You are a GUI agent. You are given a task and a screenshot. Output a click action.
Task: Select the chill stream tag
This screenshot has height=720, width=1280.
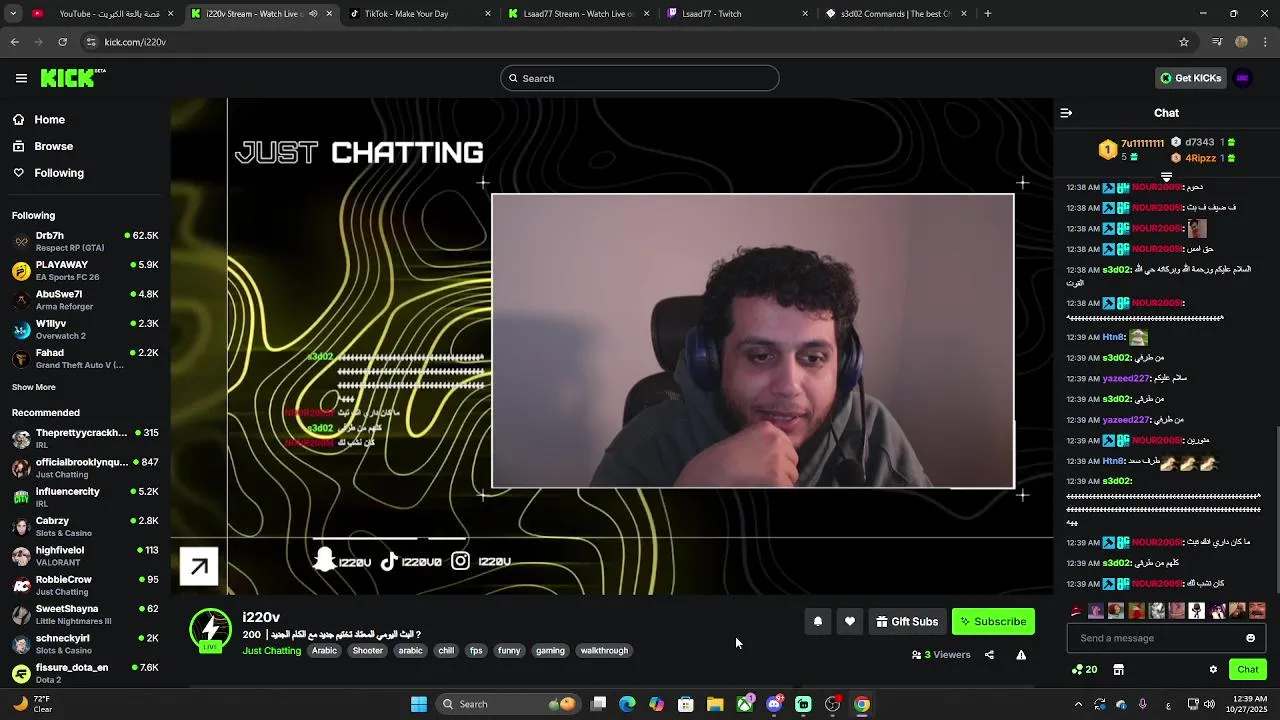click(446, 651)
